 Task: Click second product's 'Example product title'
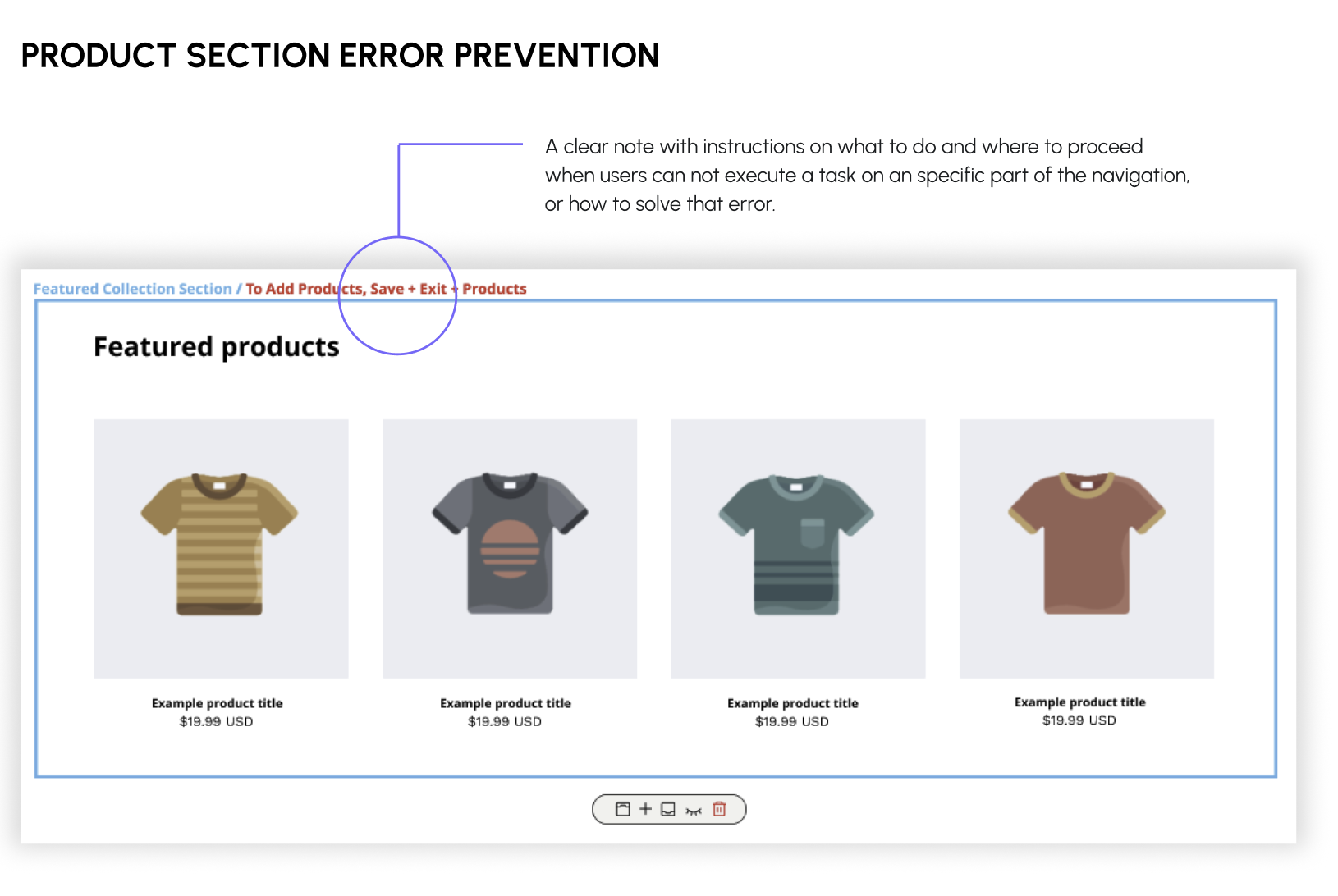pos(505,703)
